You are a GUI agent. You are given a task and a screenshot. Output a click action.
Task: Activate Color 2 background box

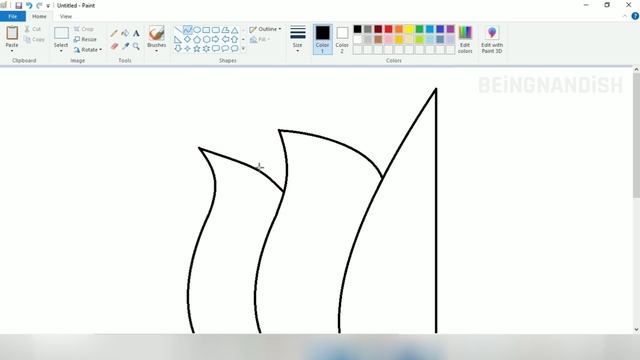tap(342, 39)
